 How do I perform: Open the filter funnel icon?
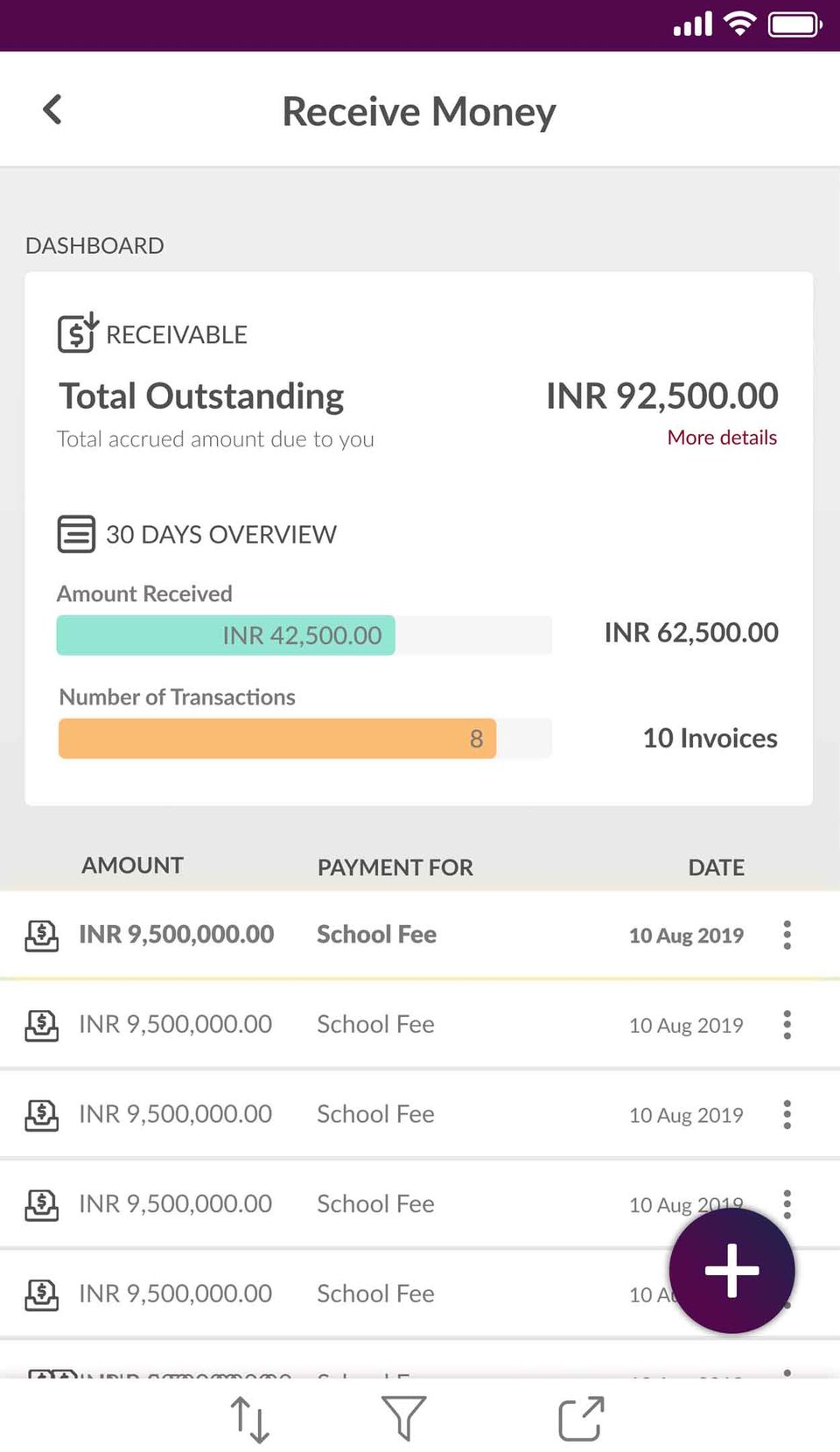pyautogui.click(x=403, y=1419)
